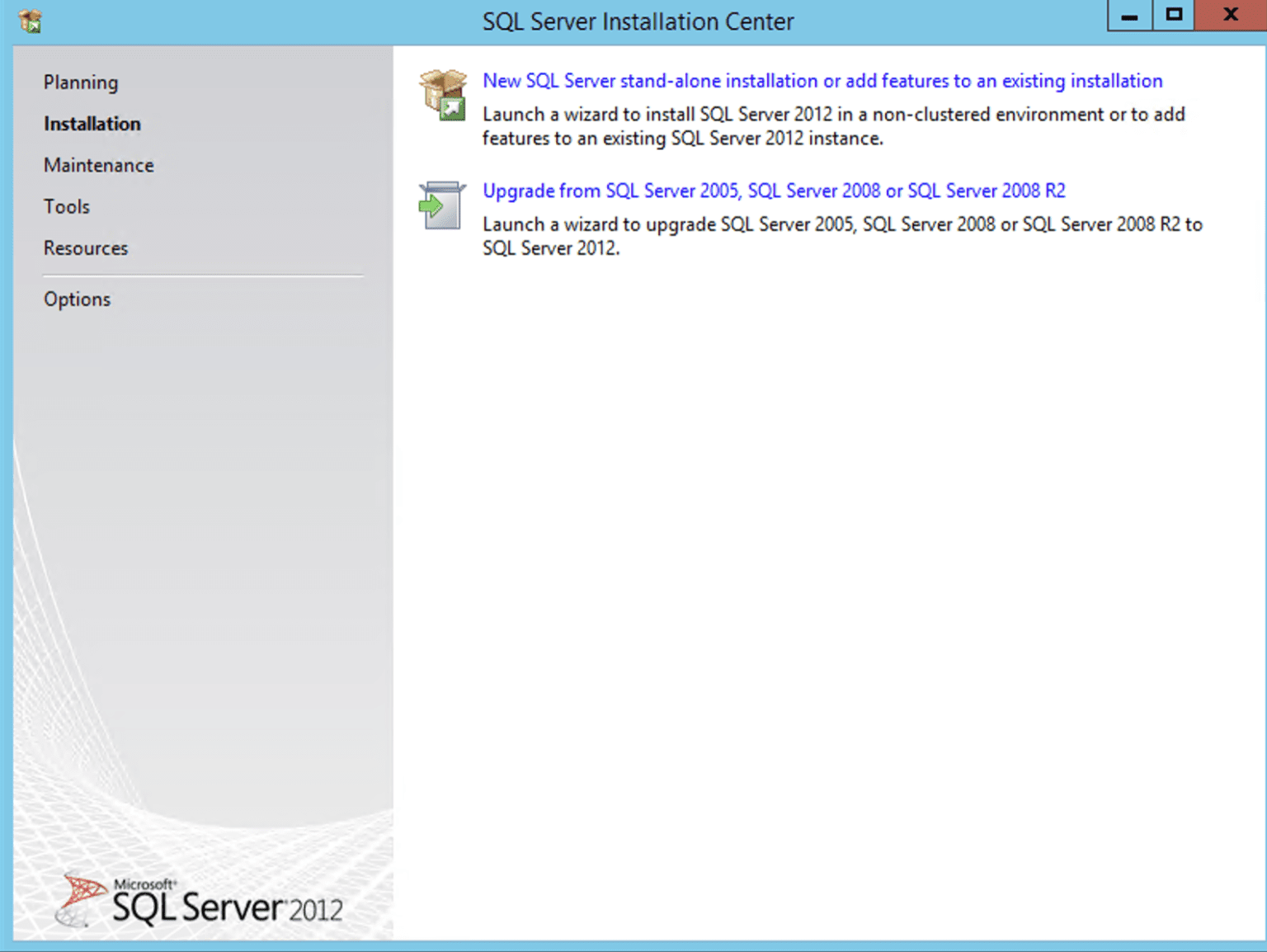Switch to the Tools page
This screenshot has width=1267, height=952.
tap(67, 206)
